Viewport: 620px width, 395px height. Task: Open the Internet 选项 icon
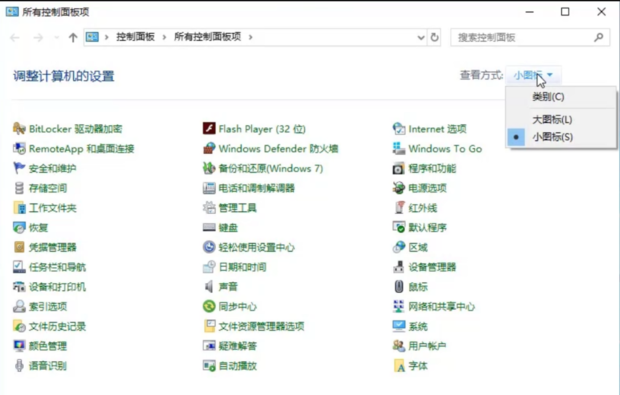coord(399,129)
